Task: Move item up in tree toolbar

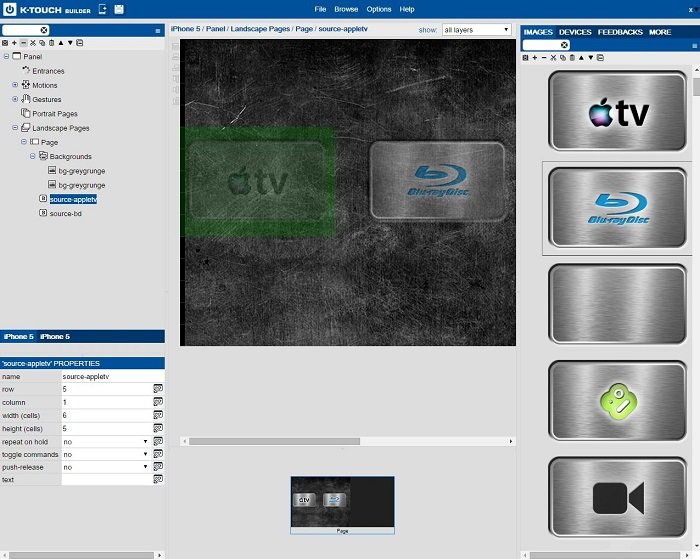Action: [x=61, y=43]
